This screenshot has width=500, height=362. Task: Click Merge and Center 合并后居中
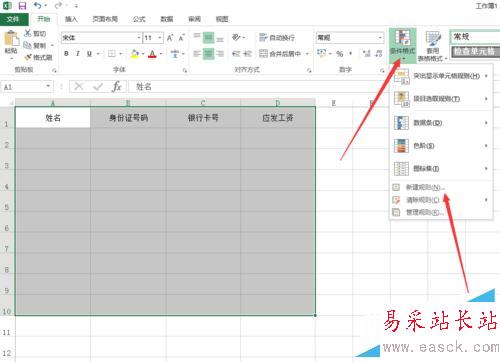(x=280, y=53)
